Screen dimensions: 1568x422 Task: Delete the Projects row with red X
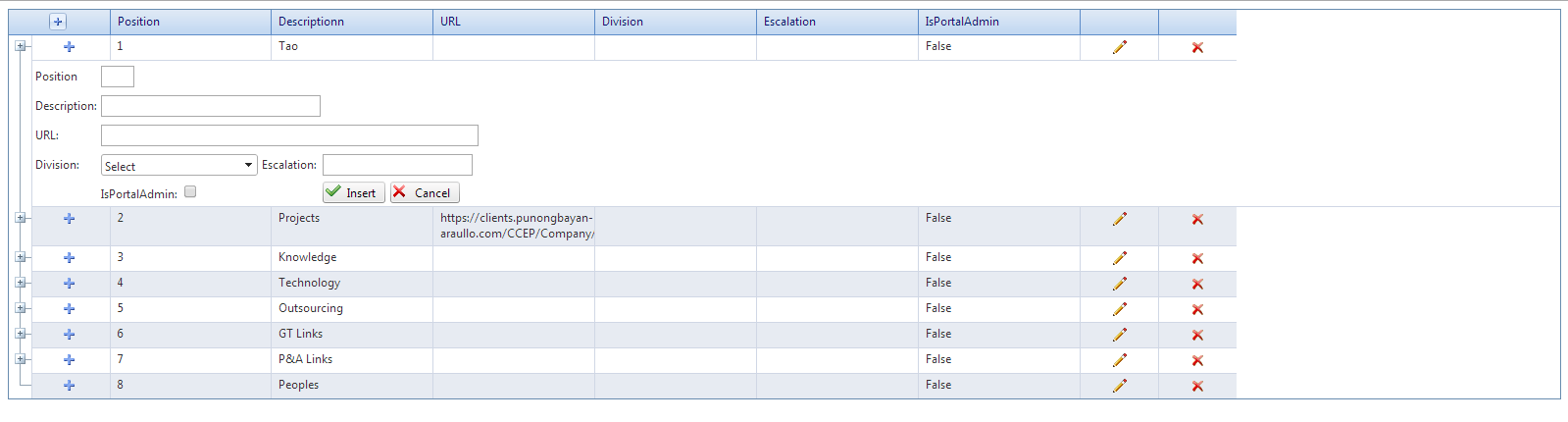click(x=1197, y=220)
